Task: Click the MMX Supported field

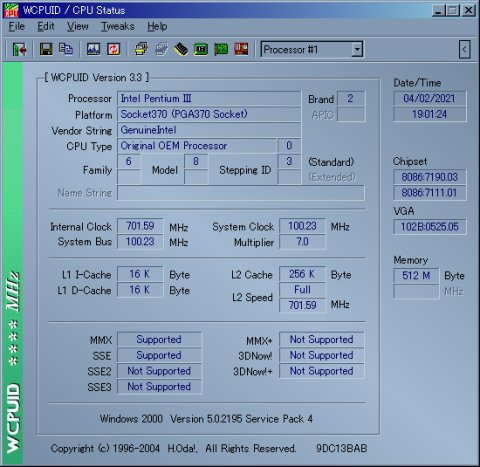Action: click(x=159, y=340)
